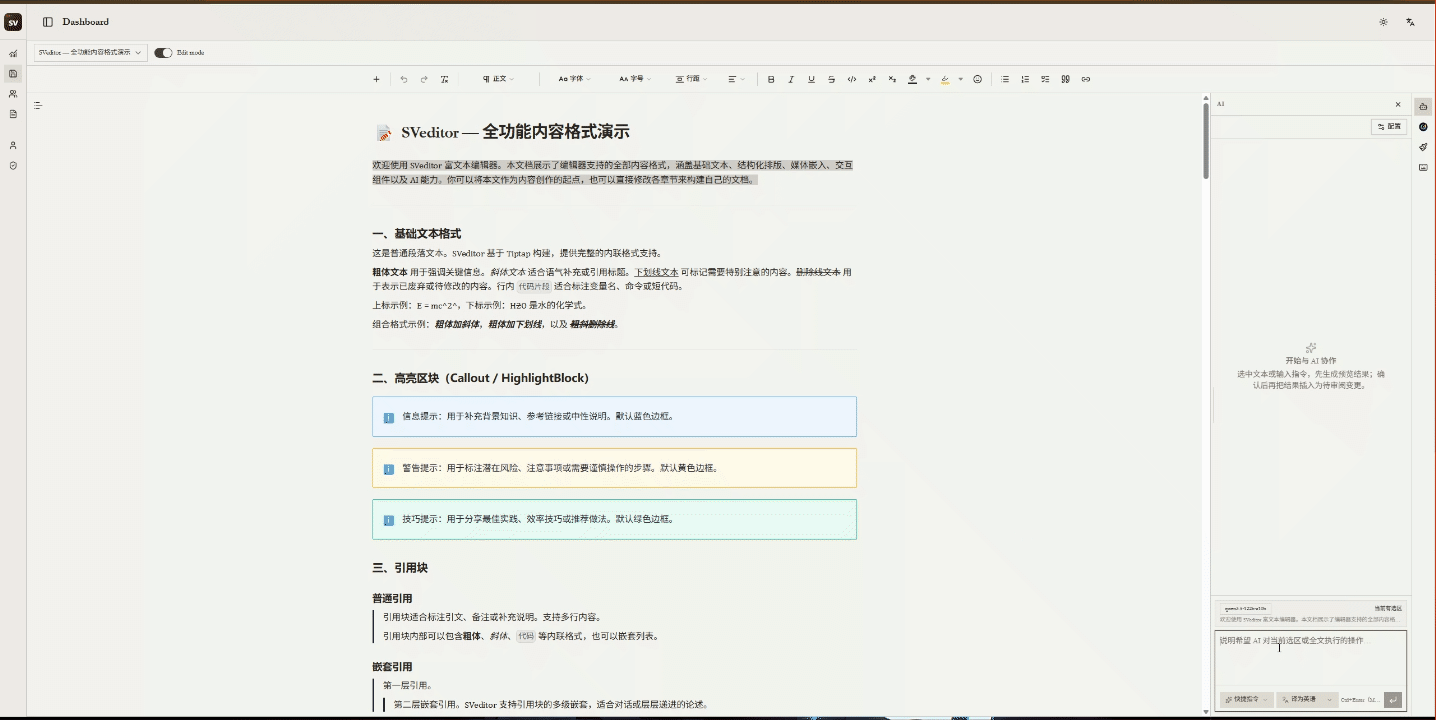The height and width of the screenshot is (720, 1436).
Task: Open the 字号 font size dropdown
Action: coord(634,79)
